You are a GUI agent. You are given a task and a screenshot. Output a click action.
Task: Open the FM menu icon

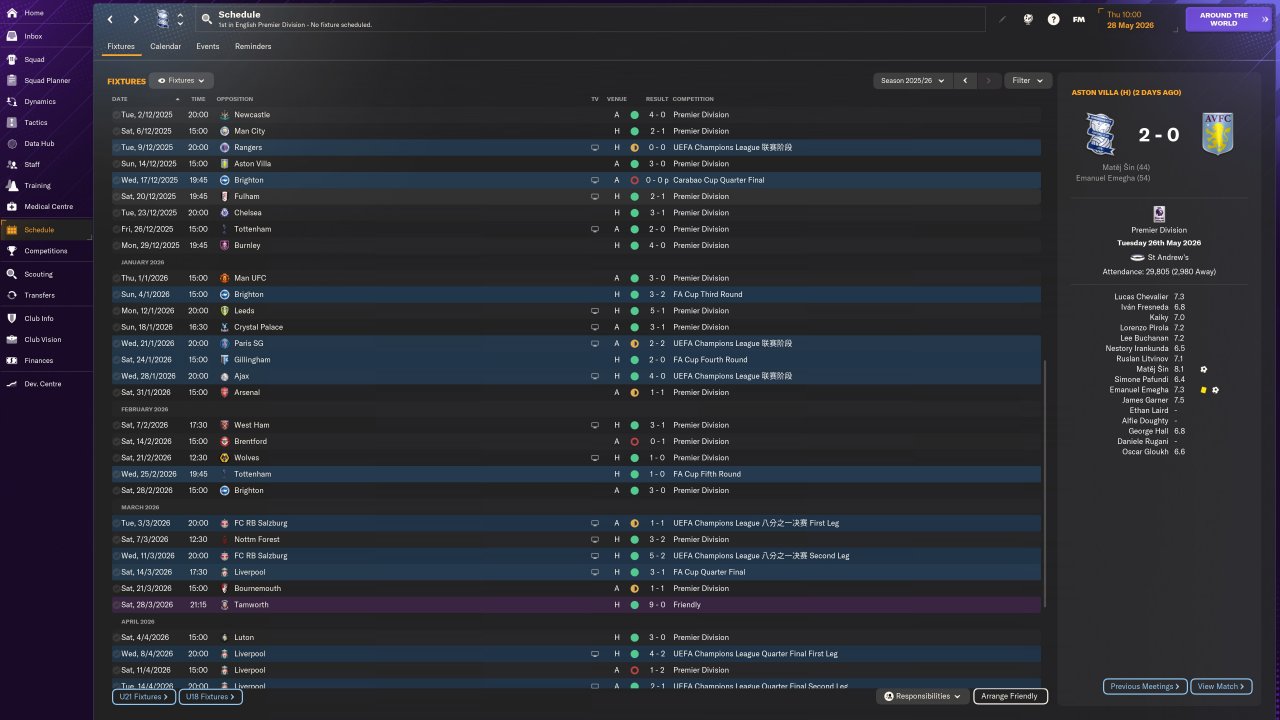(x=1079, y=19)
